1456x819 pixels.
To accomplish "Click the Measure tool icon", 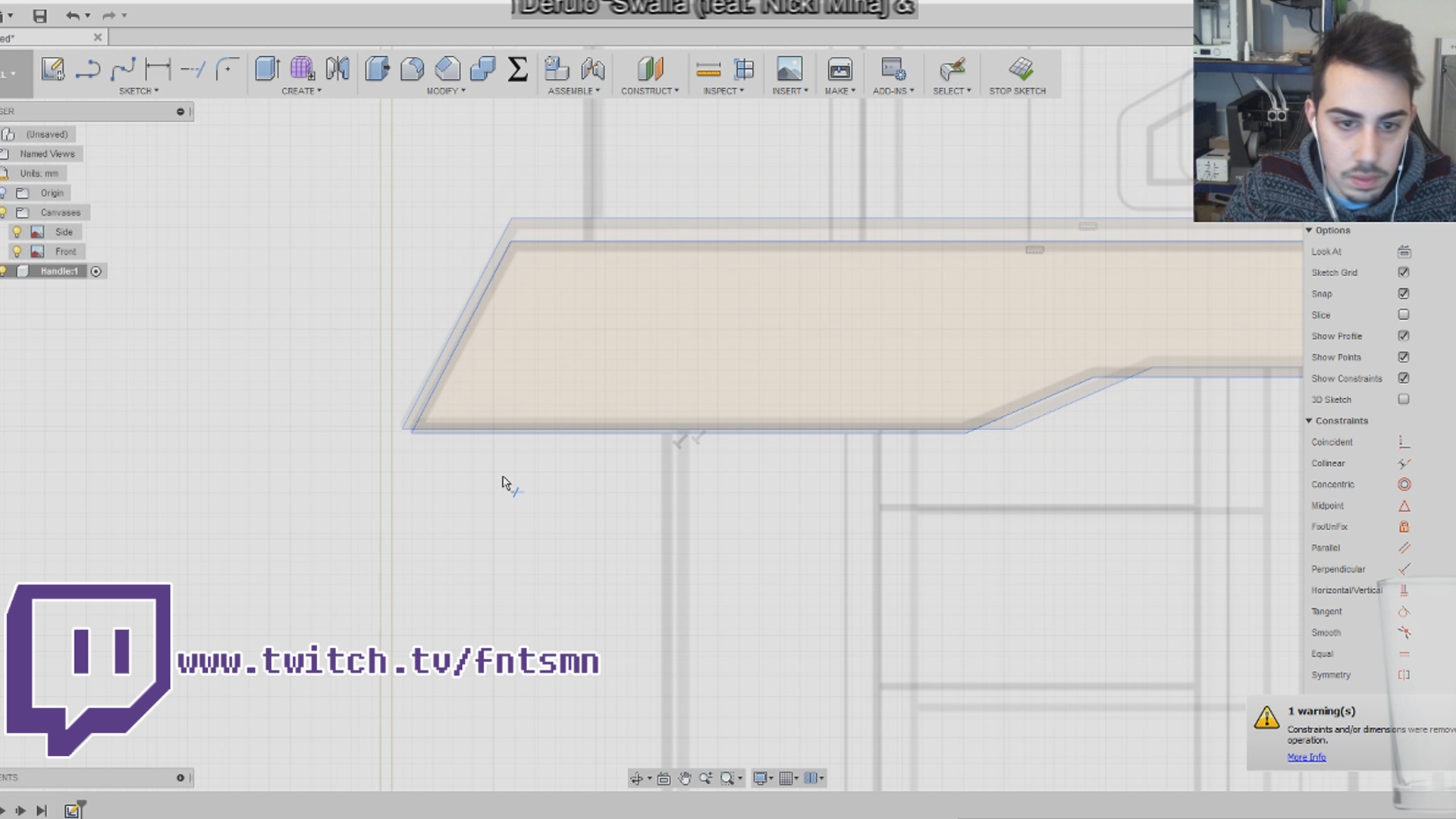I will click(708, 71).
